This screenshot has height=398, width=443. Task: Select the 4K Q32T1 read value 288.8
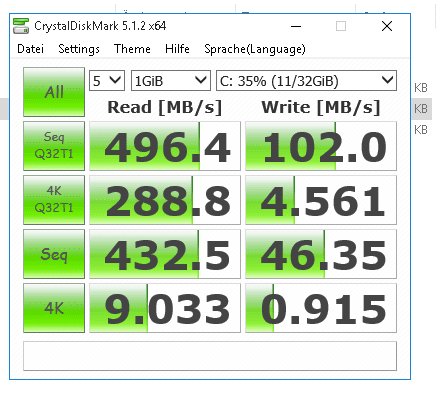click(165, 200)
